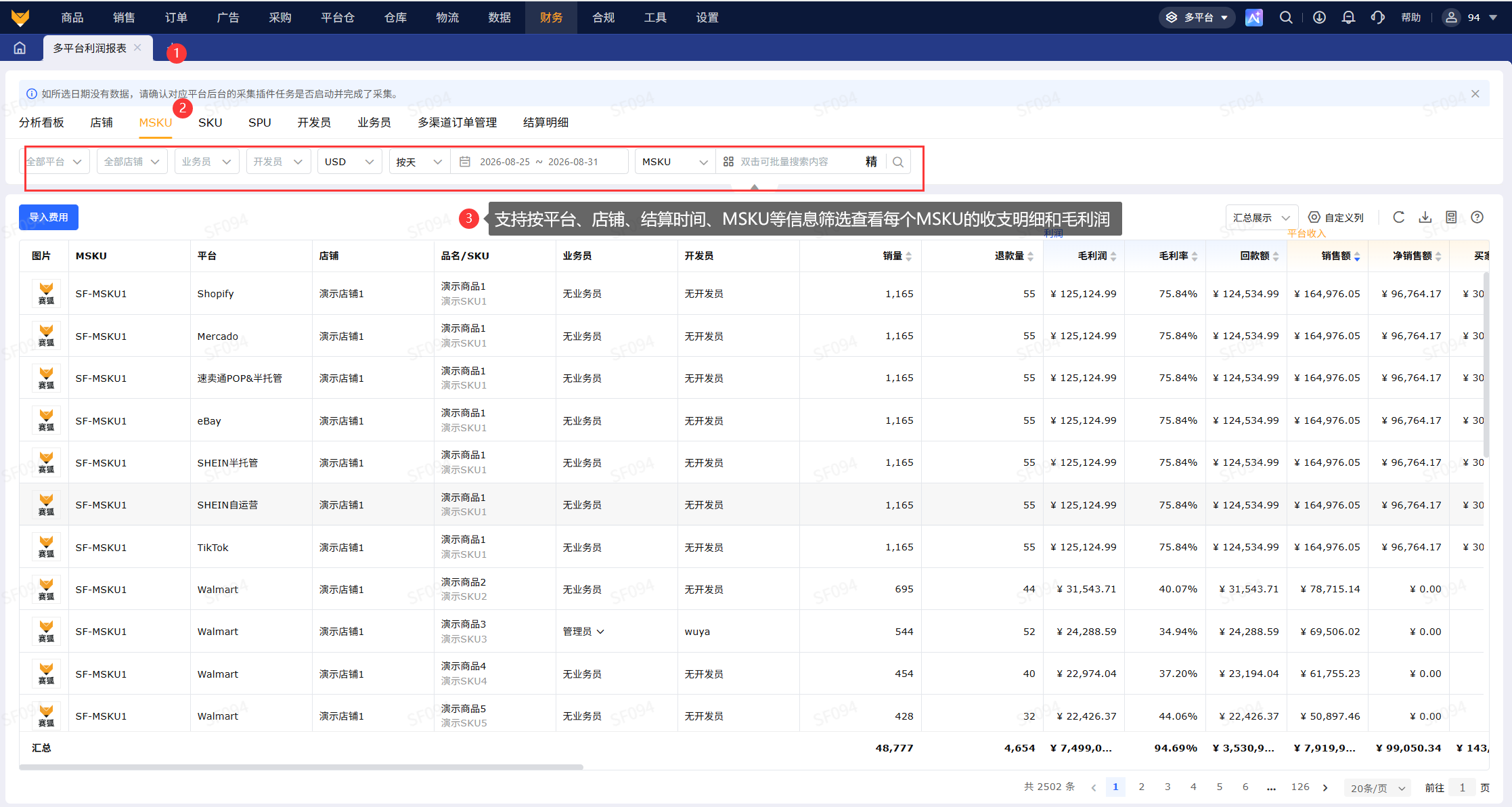This screenshot has width=1512, height=807.
Task: Go to last page 126
Action: coord(1300,787)
